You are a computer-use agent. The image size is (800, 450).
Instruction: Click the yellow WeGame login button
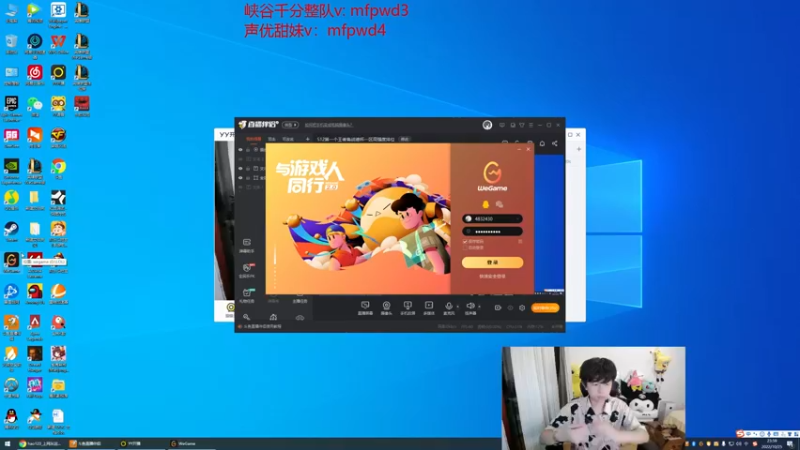pos(492,262)
